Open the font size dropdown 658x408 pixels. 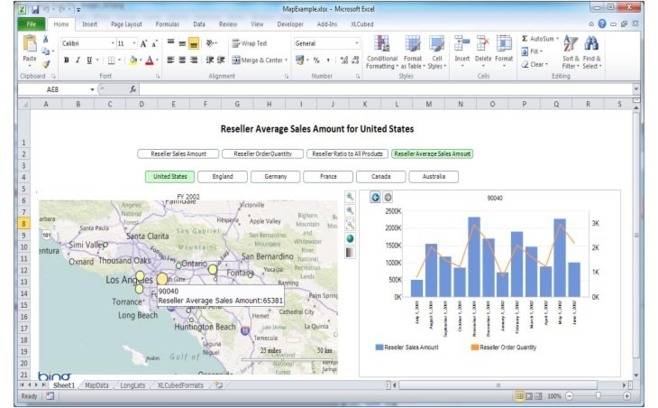134,43
